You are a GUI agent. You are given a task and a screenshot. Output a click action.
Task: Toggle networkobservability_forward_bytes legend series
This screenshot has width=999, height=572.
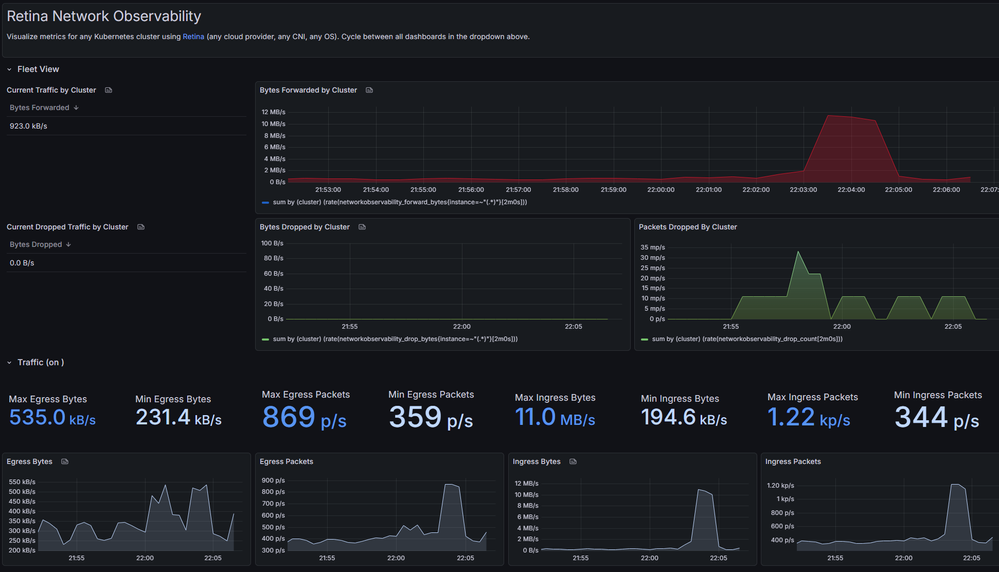(x=399, y=203)
